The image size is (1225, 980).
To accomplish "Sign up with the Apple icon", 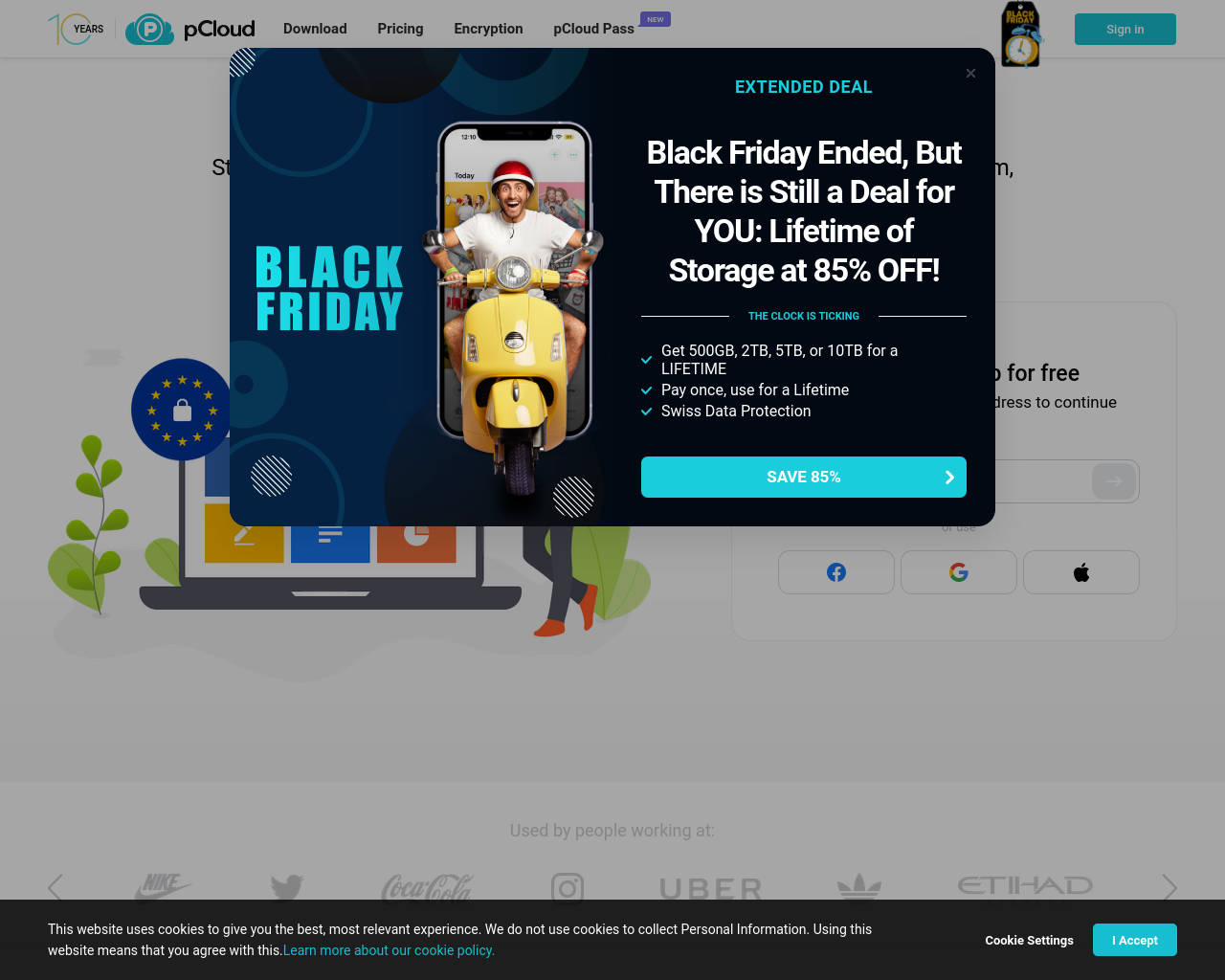I will 1081,572.
